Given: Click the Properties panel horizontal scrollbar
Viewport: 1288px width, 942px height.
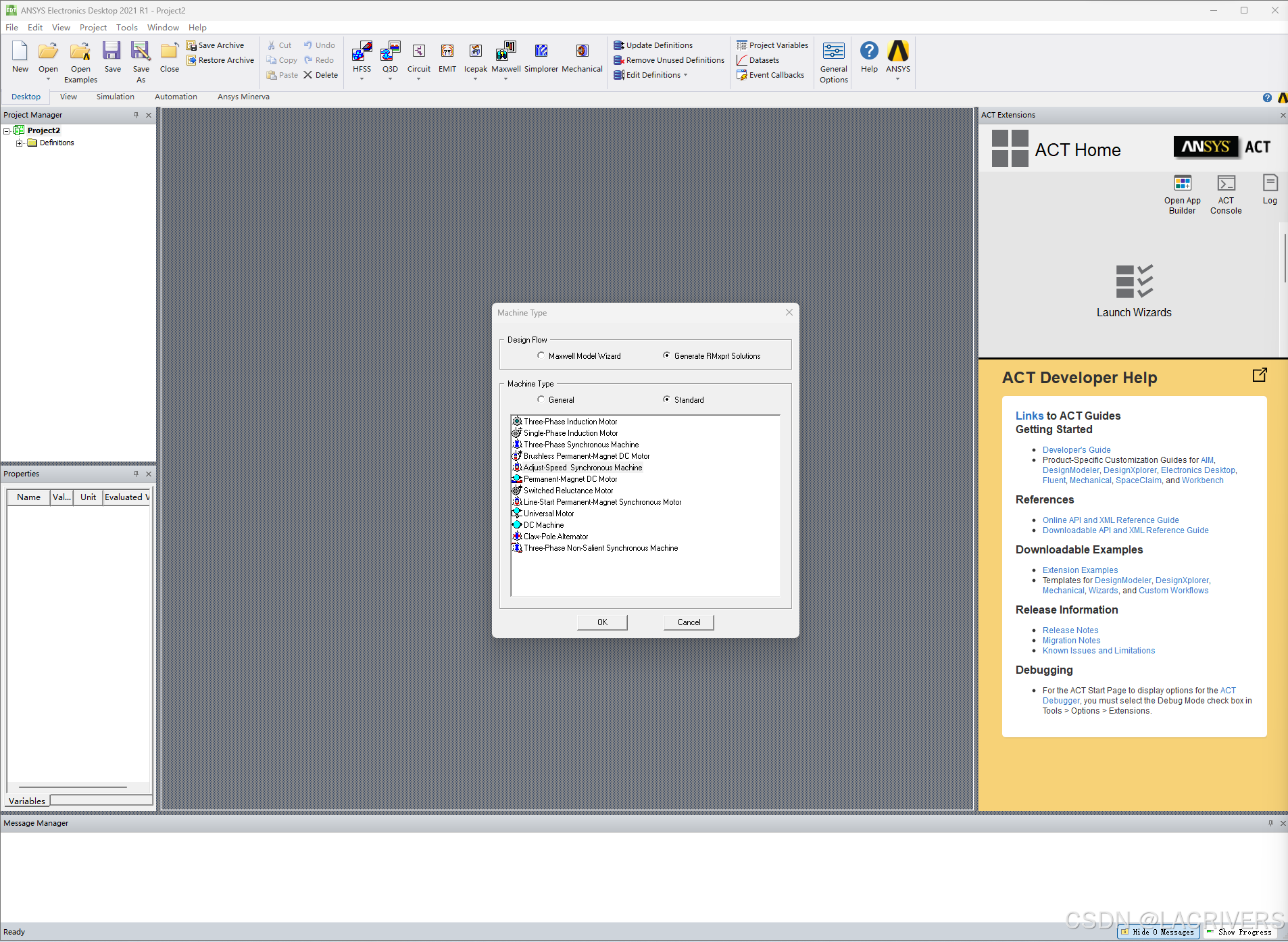Looking at the screenshot, I should 73,787.
